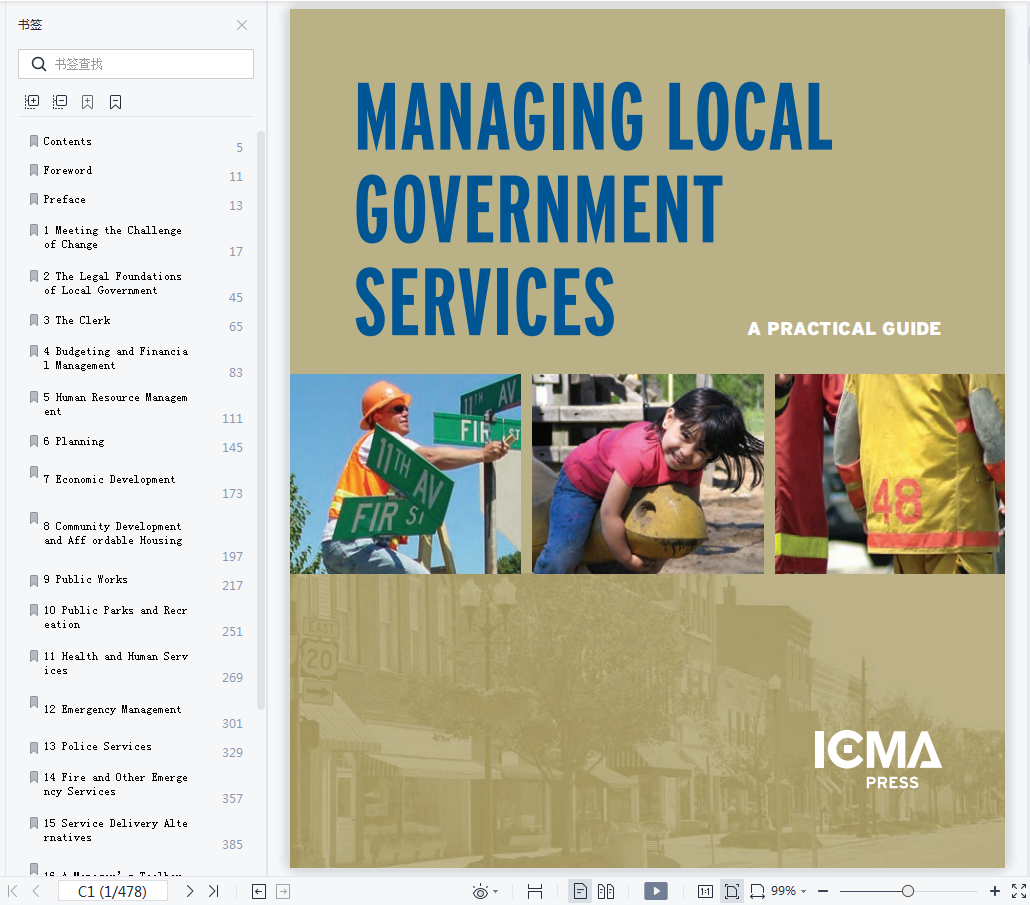Go back to previous view

(259, 891)
